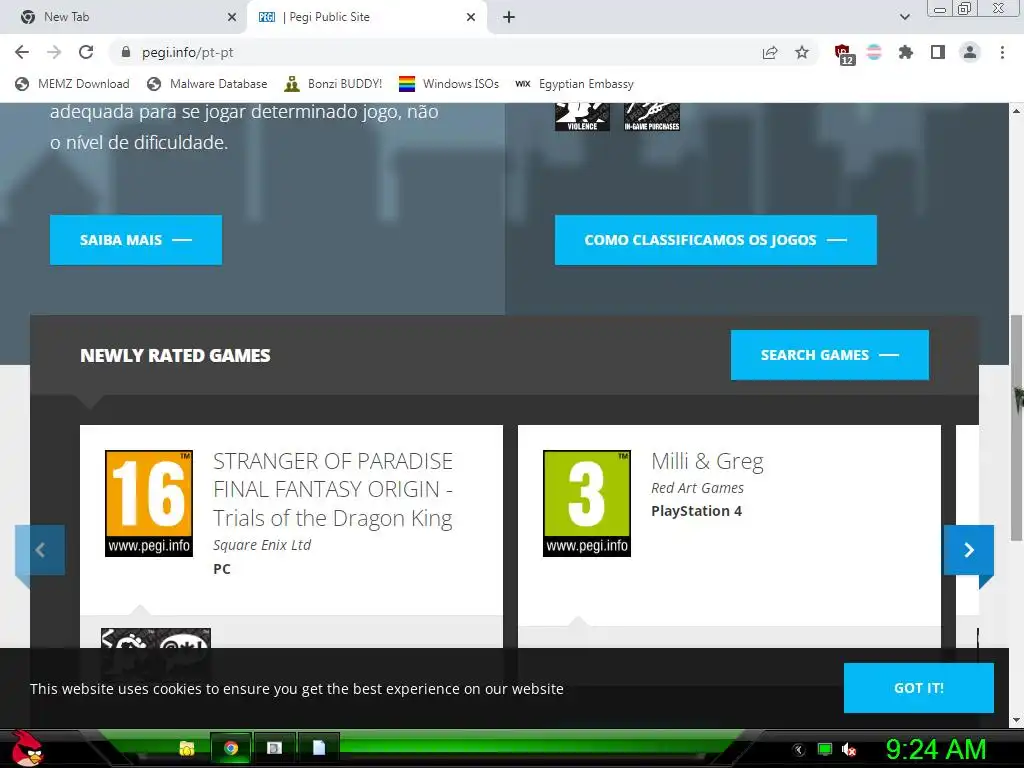Open Chrome's three-dot menu
The height and width of the screenshot is (768, 1024).
(1002, 52)
